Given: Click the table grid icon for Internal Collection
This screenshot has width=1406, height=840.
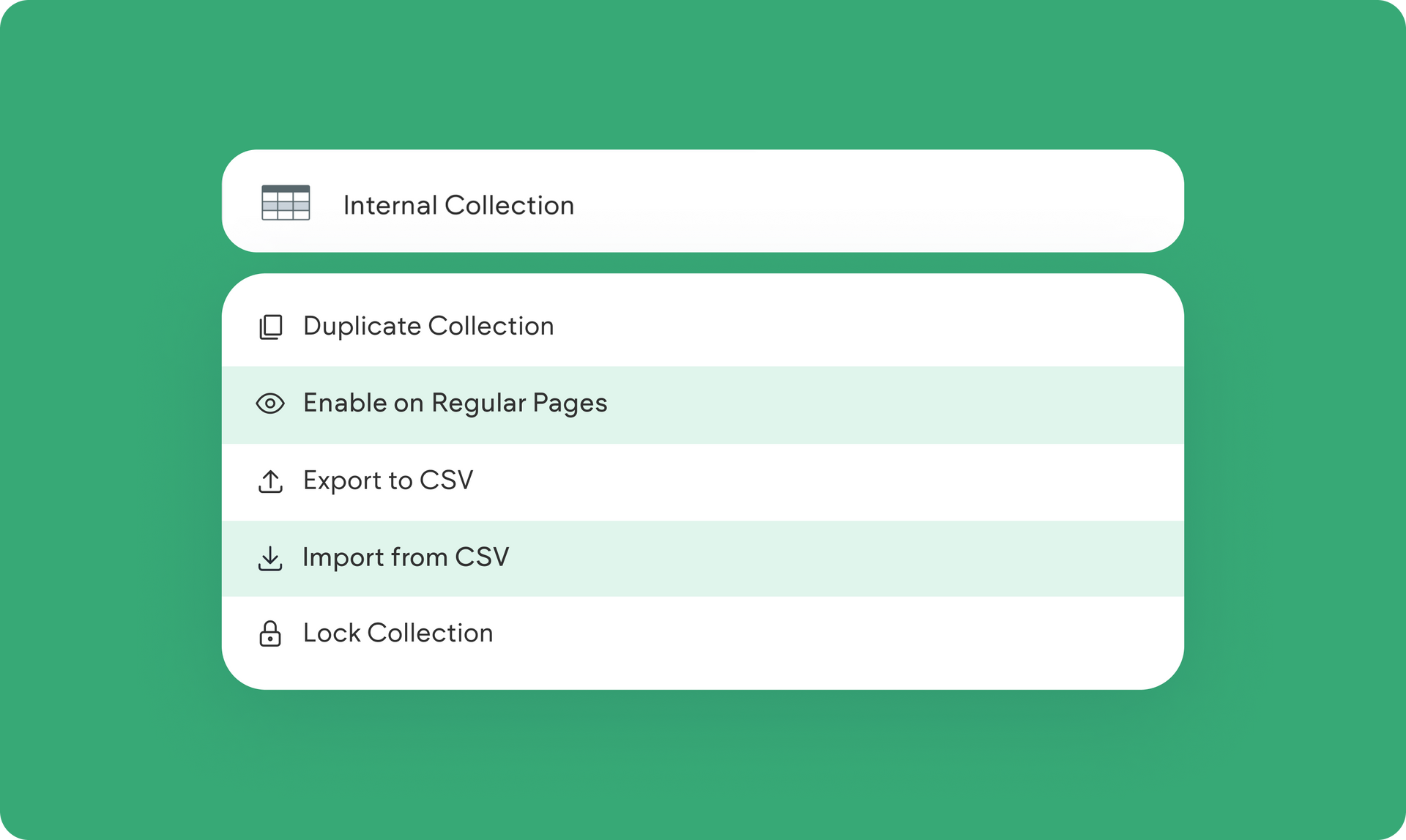Looking at the screenshot, I should [286, 203].
